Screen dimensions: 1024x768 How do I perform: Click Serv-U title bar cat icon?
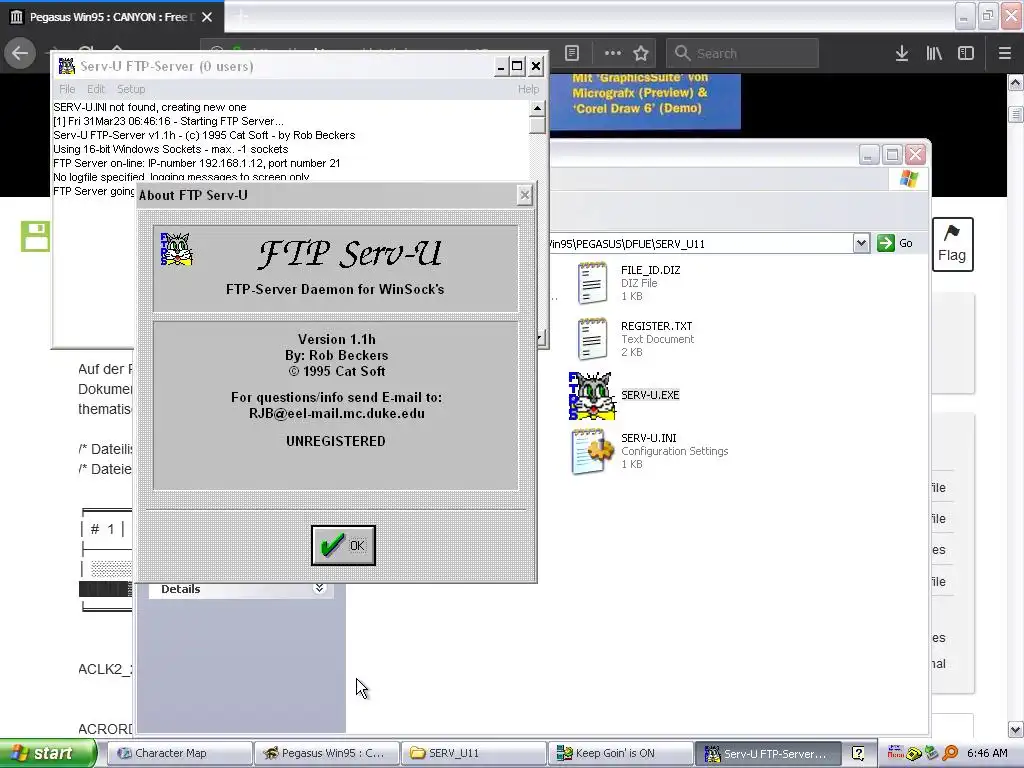click(67, 66)
